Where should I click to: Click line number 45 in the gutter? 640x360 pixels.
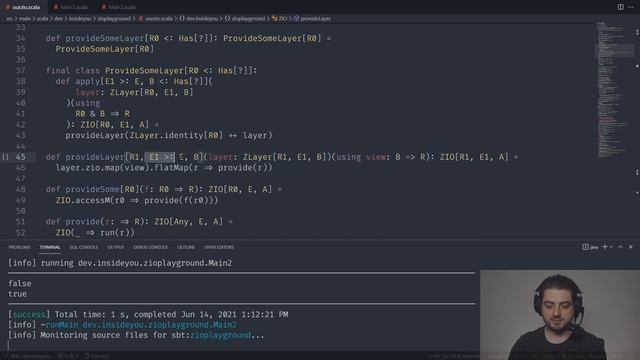pyautogui.click(x=20, y=157)
